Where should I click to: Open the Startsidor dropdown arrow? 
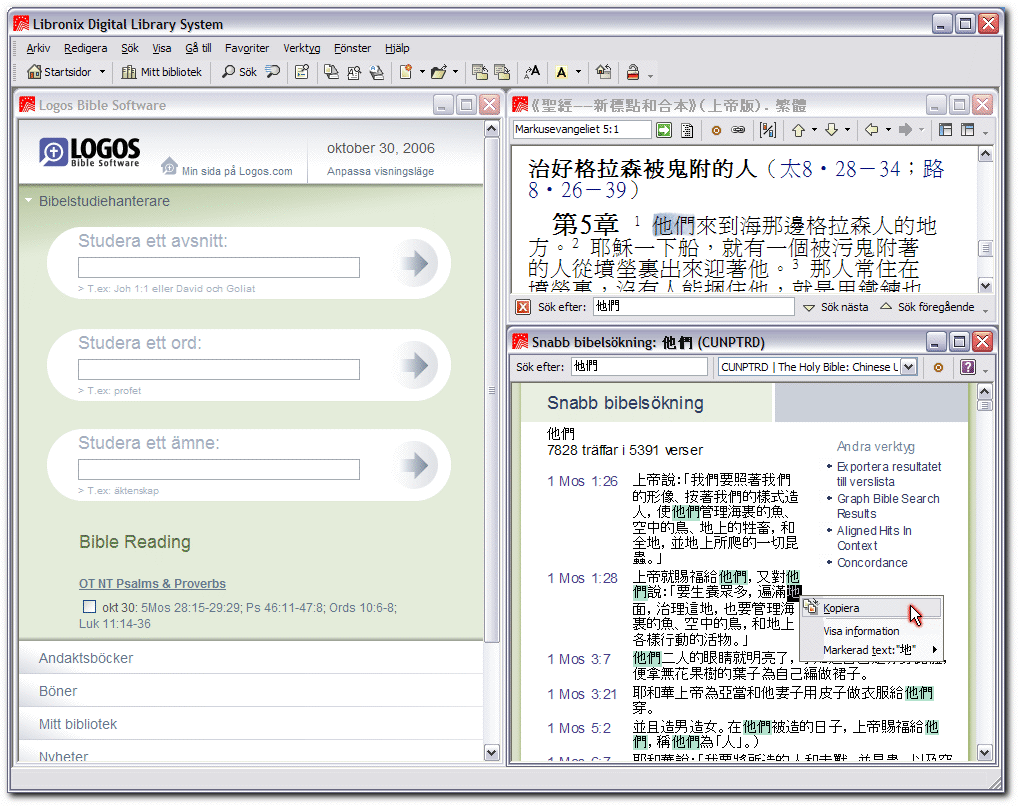click(102, 72)
